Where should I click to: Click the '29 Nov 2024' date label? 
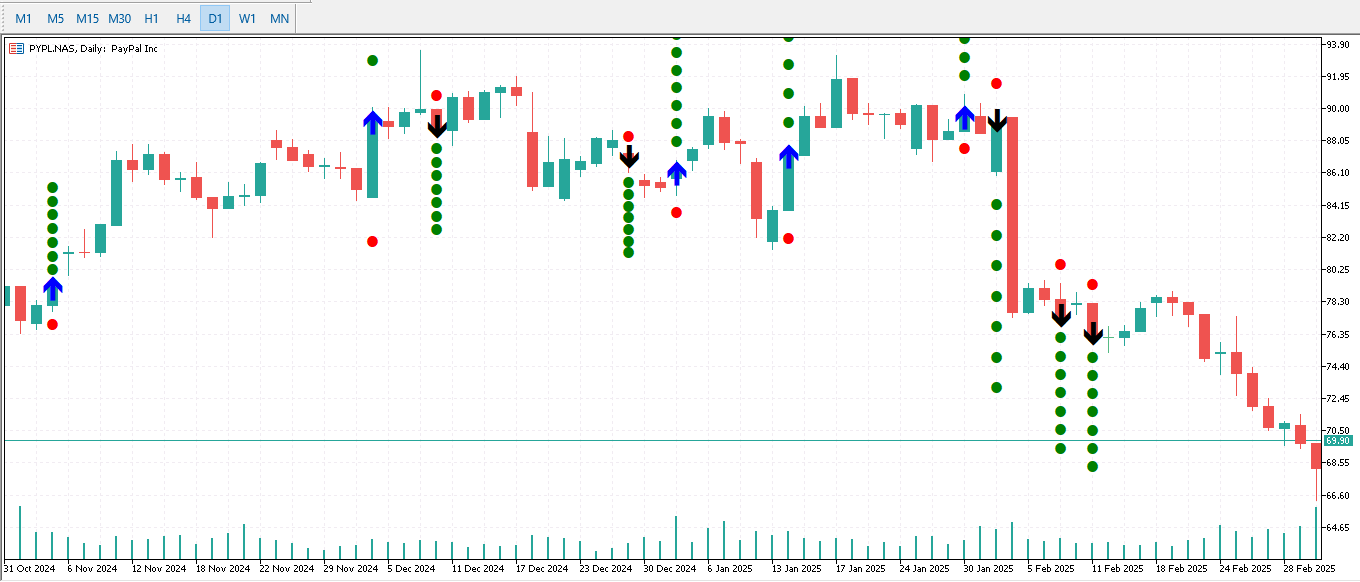351,568
